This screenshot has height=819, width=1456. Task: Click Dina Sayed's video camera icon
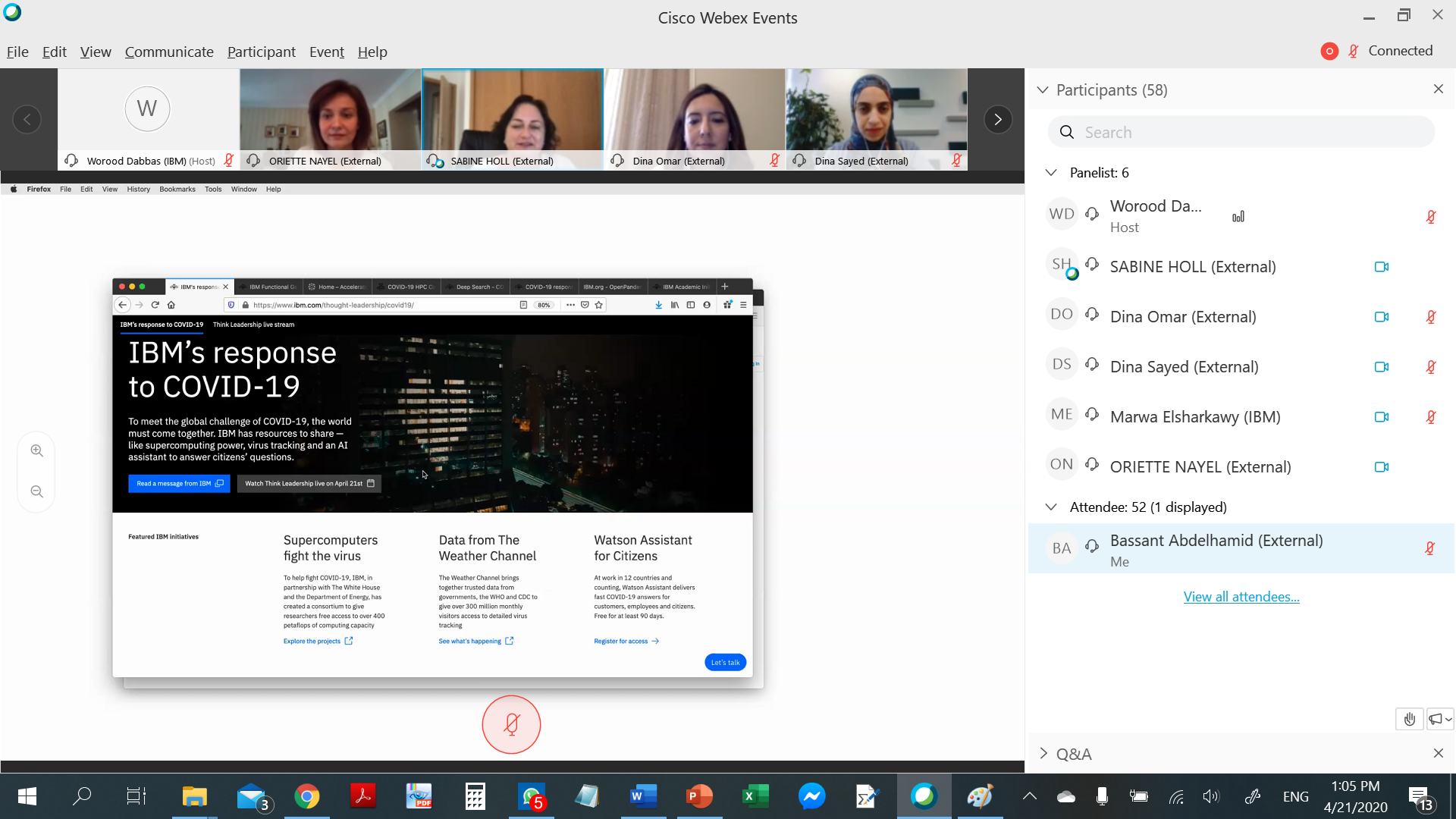tap(1382, 367)
